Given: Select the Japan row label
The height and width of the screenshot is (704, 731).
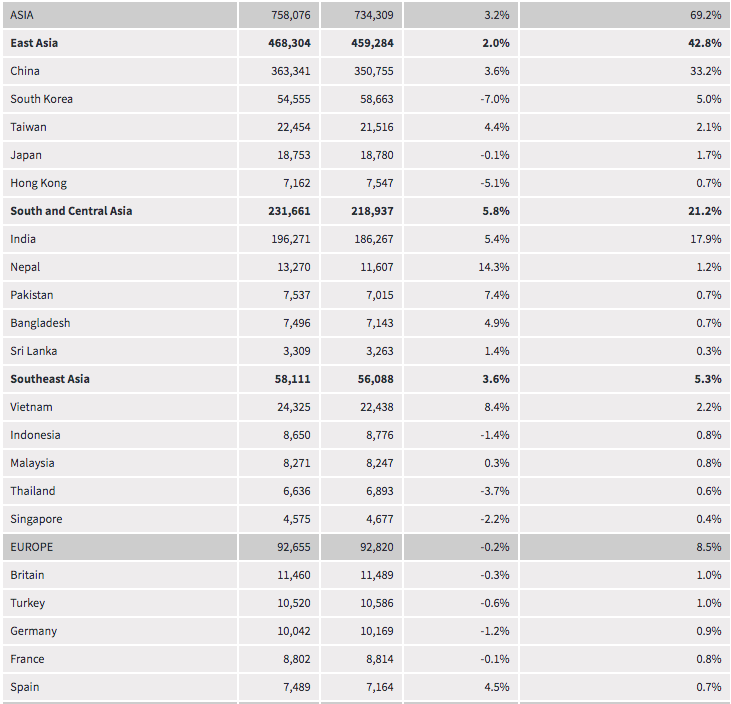Looking at the screenshot, I should [26, 155].
